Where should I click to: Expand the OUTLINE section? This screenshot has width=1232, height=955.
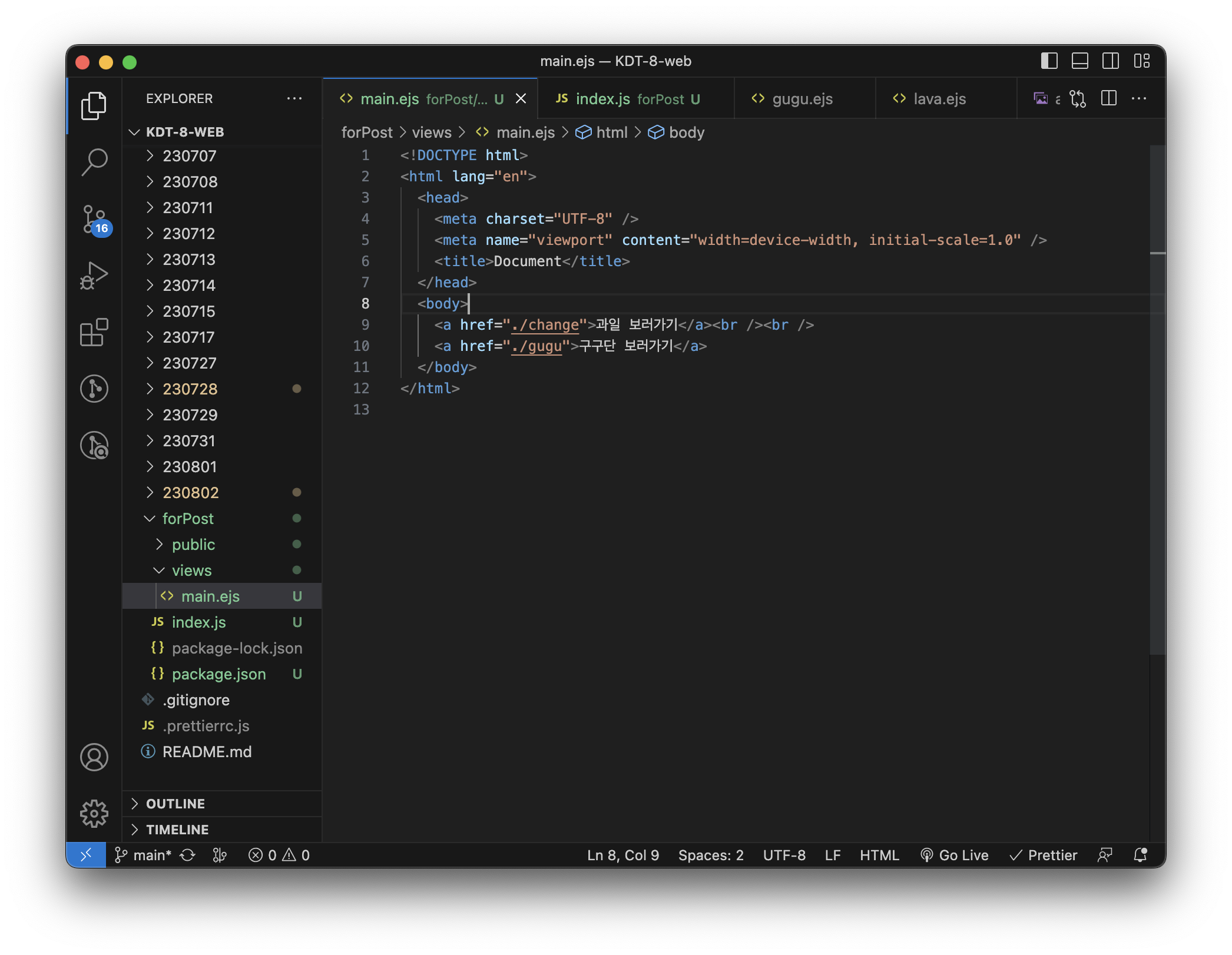pyautogui.click(x=223, y=804)
